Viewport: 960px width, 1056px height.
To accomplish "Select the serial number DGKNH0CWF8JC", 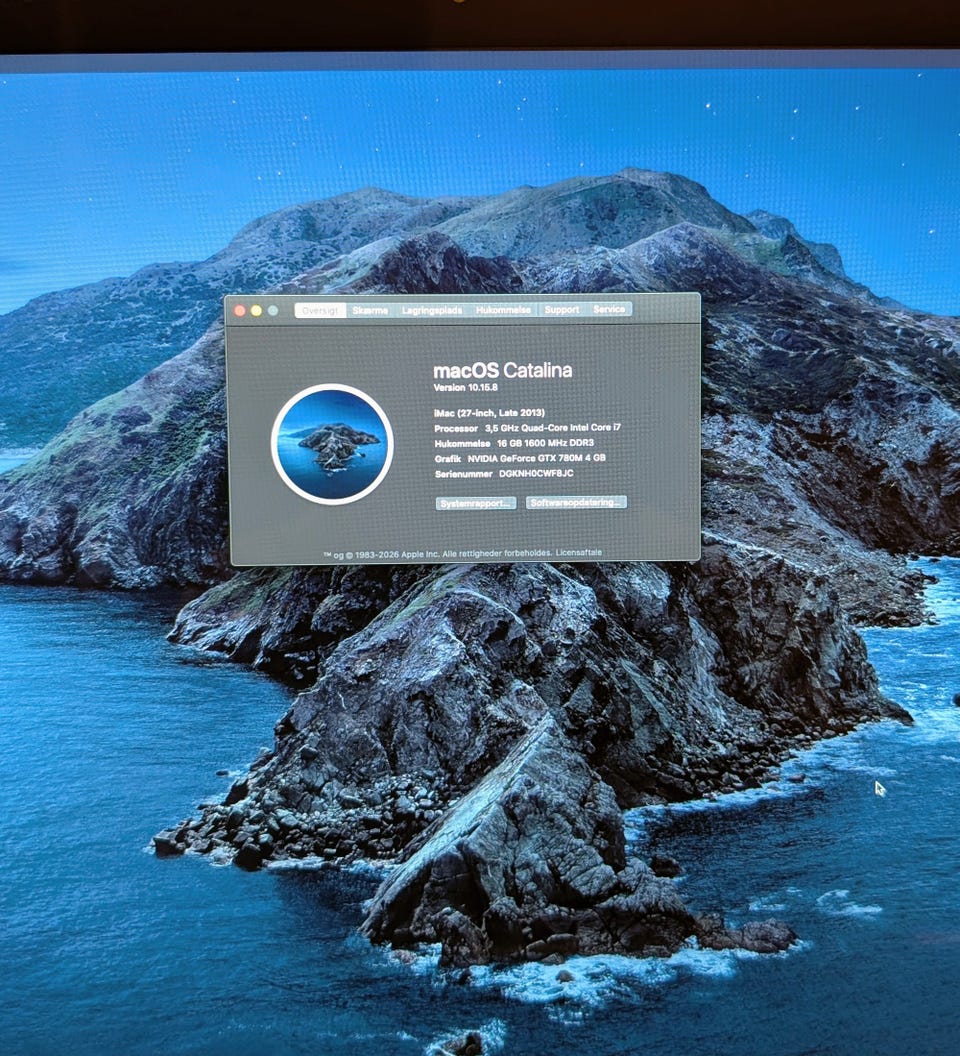I will coord(536,473).
